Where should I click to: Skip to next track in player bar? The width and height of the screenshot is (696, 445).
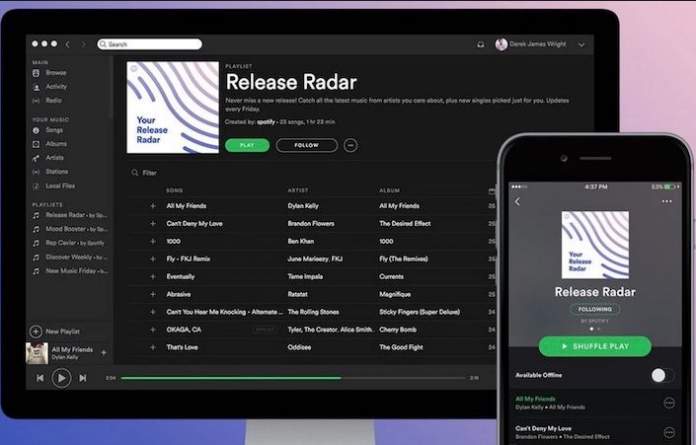pyautogui.click(x=82, y=378)
